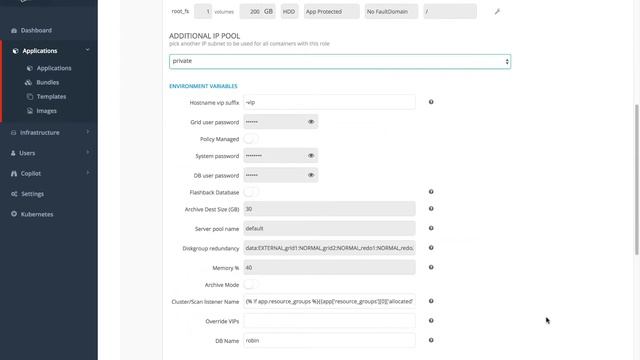640x360 pixels.
Task: Click the Kubernetes icon
Action: click(14, 214)
